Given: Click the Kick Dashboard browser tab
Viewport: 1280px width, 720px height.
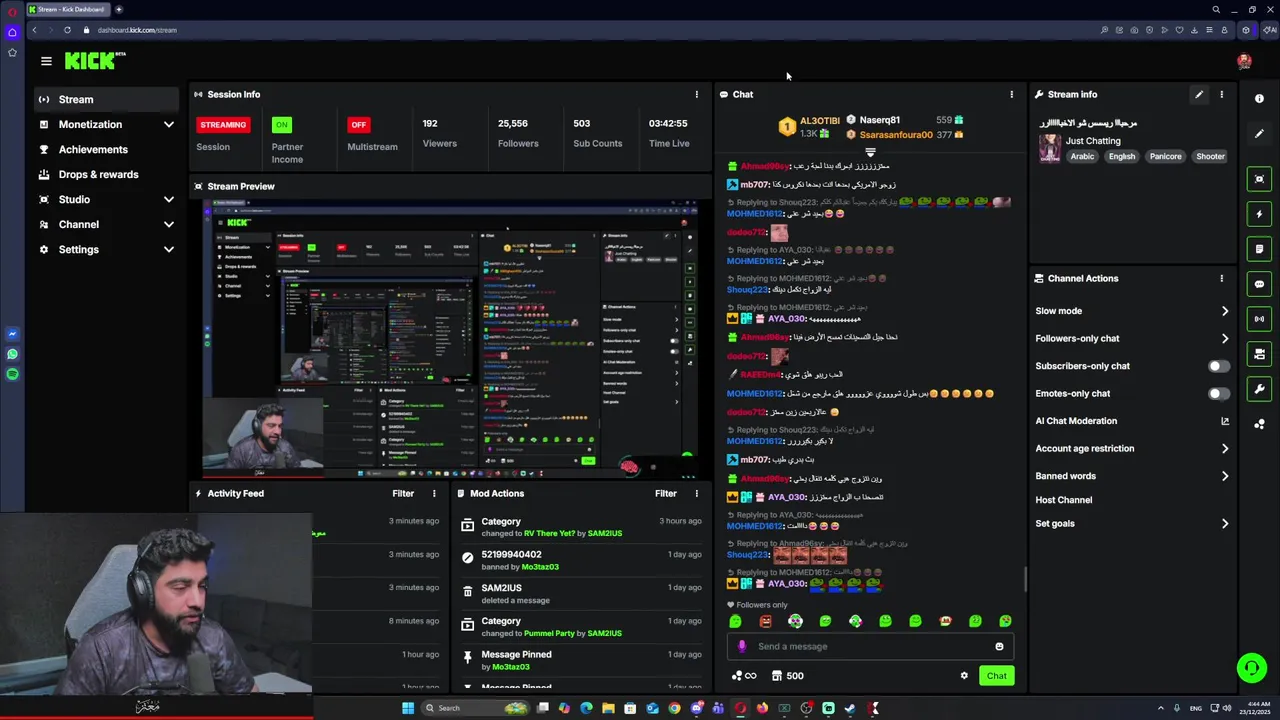Looking at the screenshot, I should click(68, 9).
